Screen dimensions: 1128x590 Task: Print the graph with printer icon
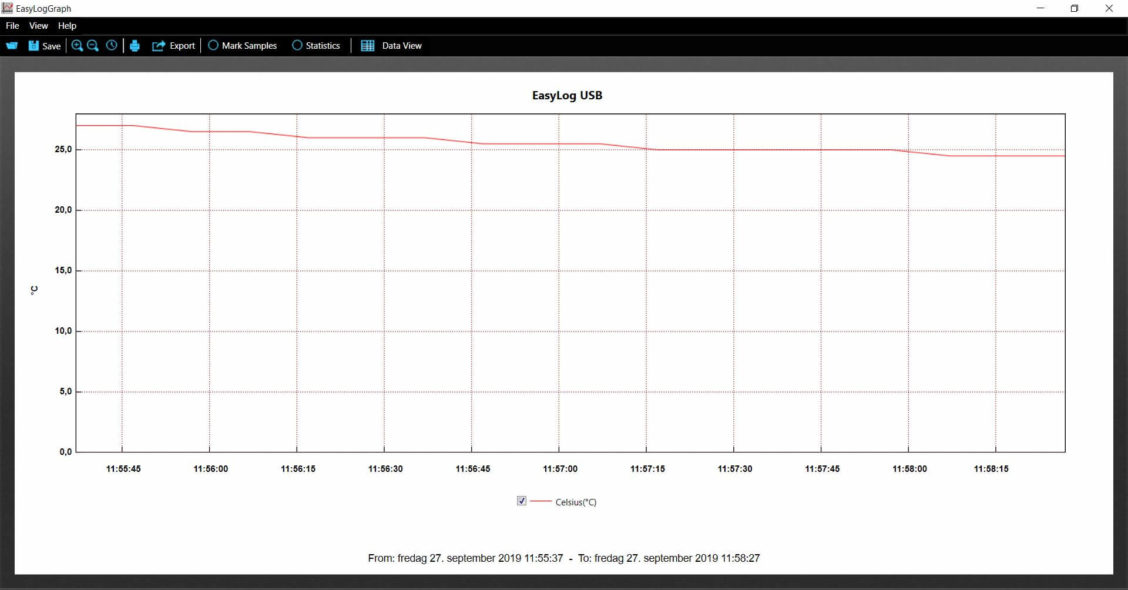click(x=135, y=46)
